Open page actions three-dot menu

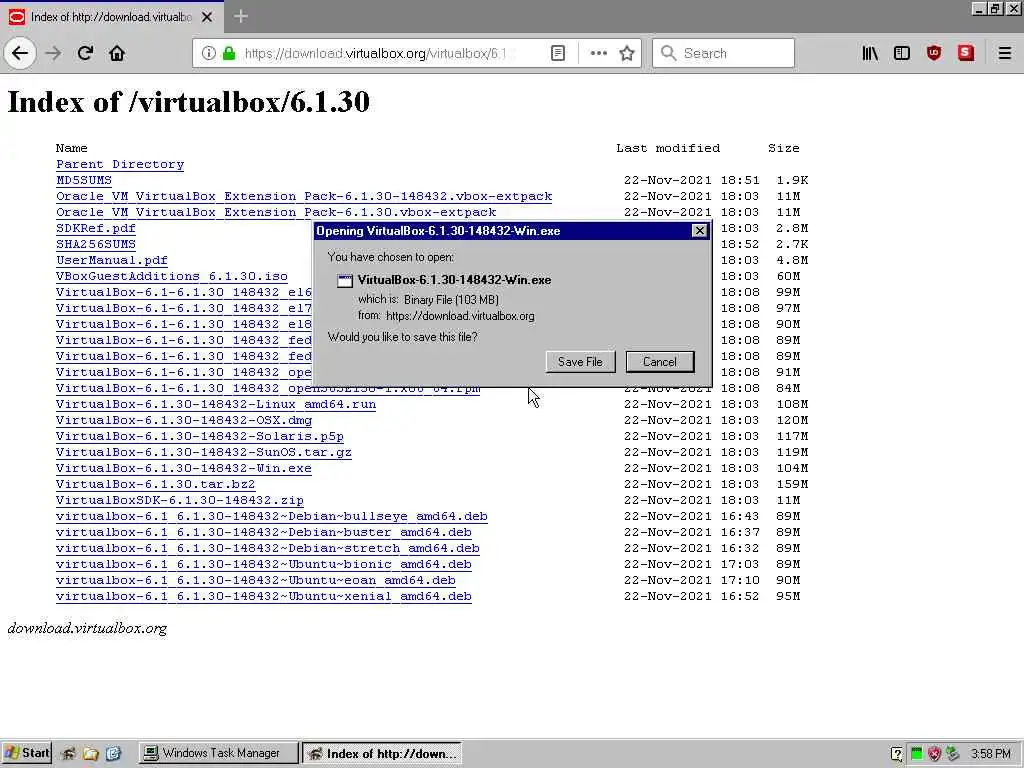598,53
